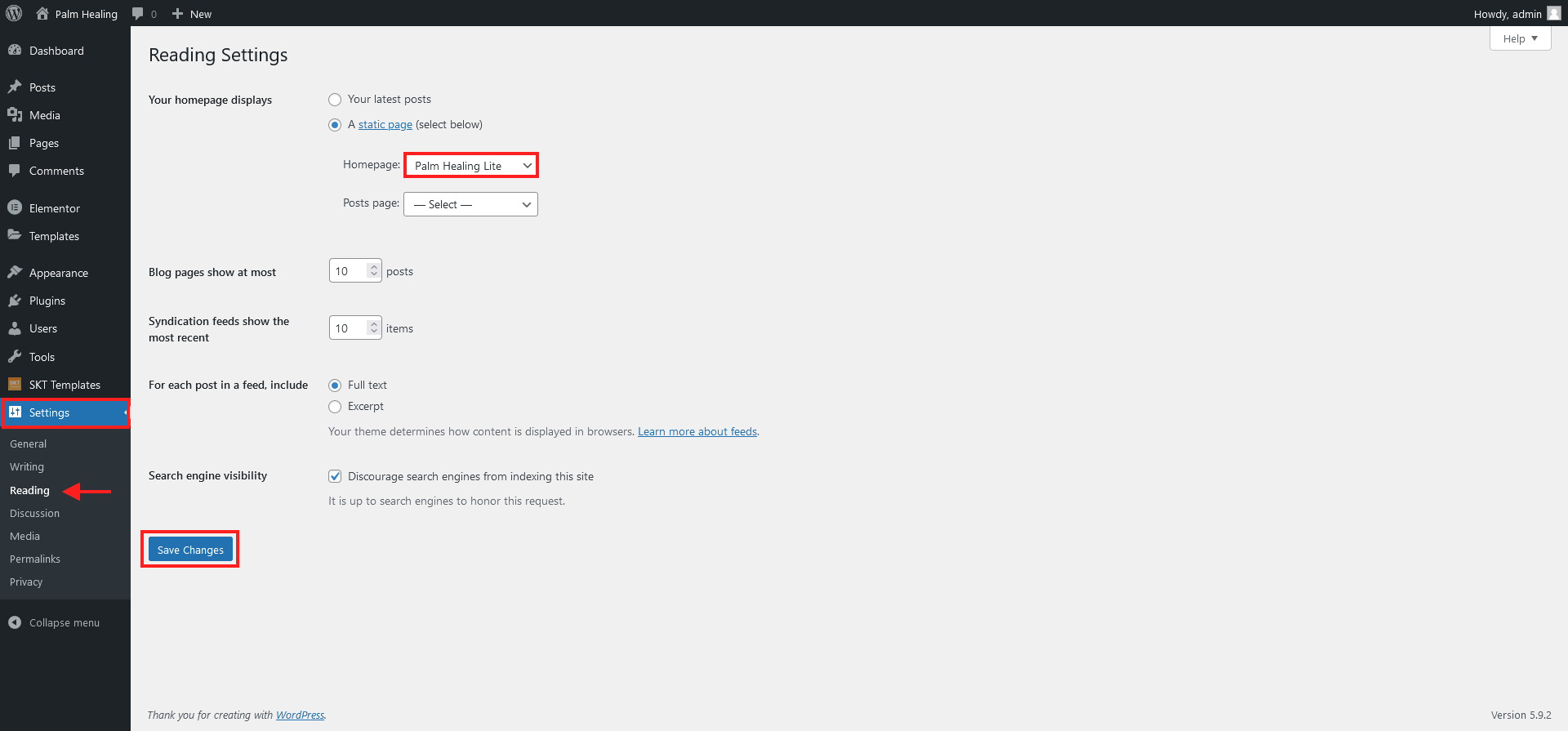Click the New content button label
1568x731 pixels.
click(x=201, y=14)
